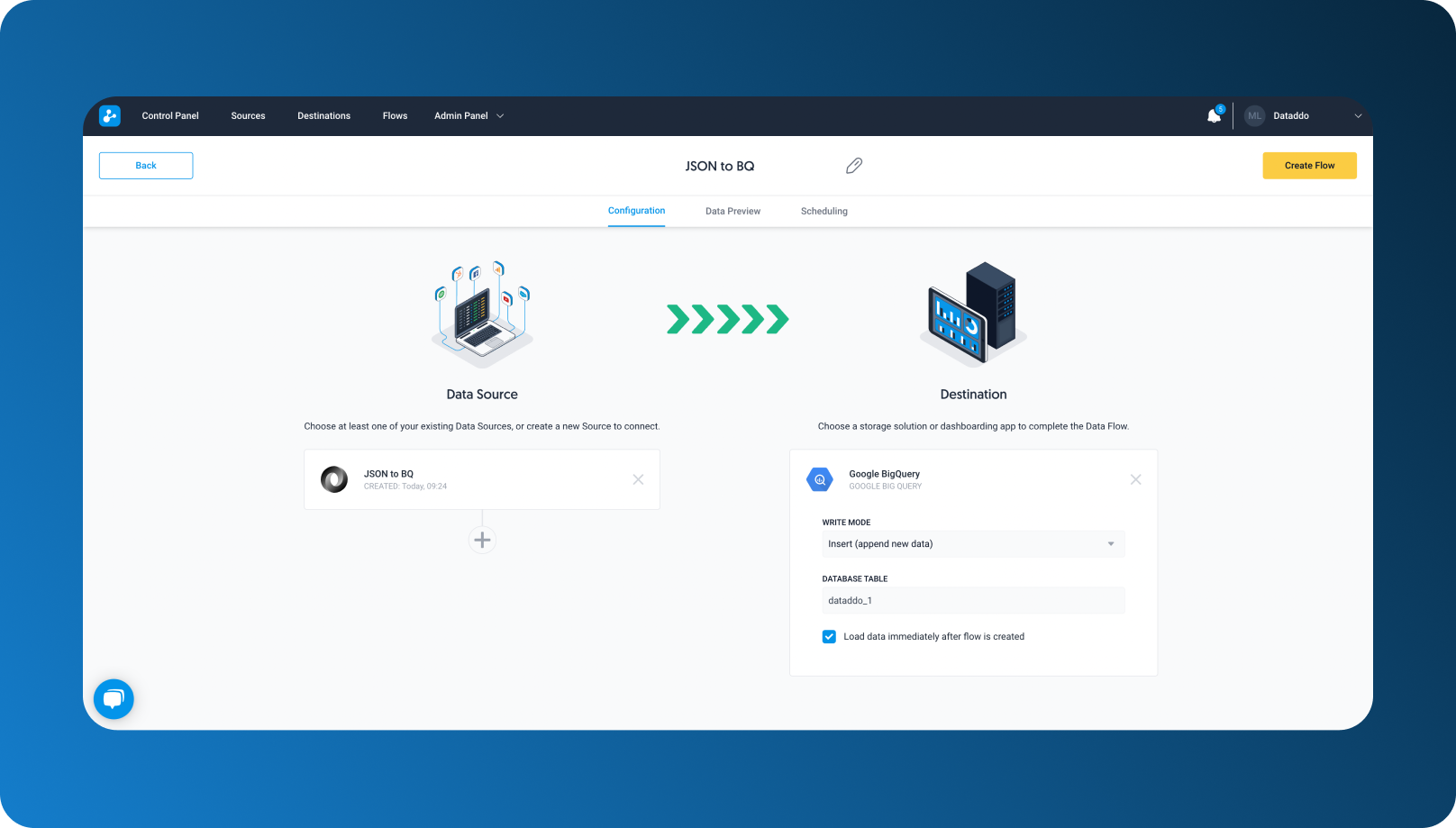Switch to the Data Preview tab
Viewport: 1456px width, 828px height.
[x=733, y=212]
